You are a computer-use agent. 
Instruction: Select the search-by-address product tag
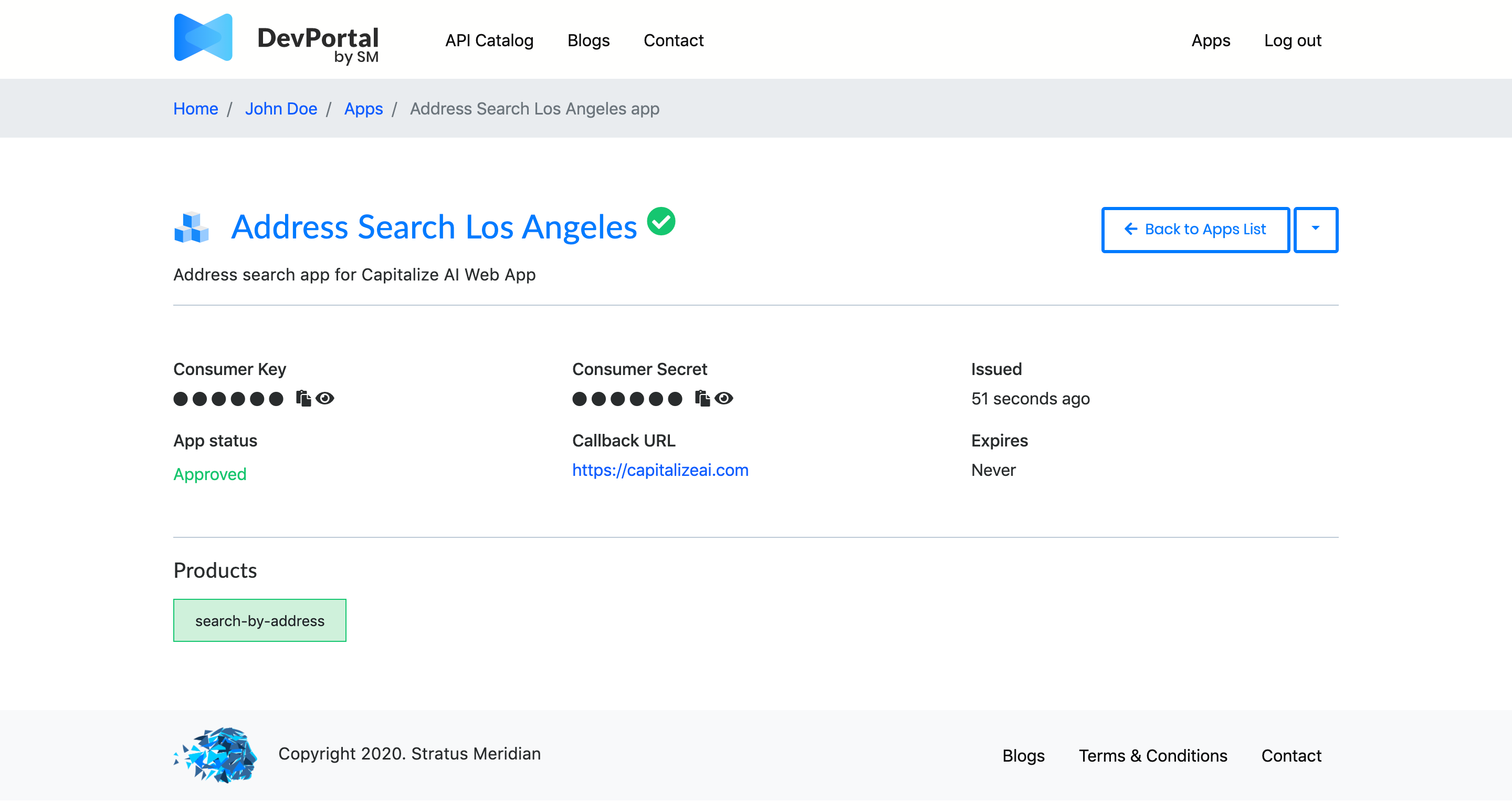click(x=259, y=620)
